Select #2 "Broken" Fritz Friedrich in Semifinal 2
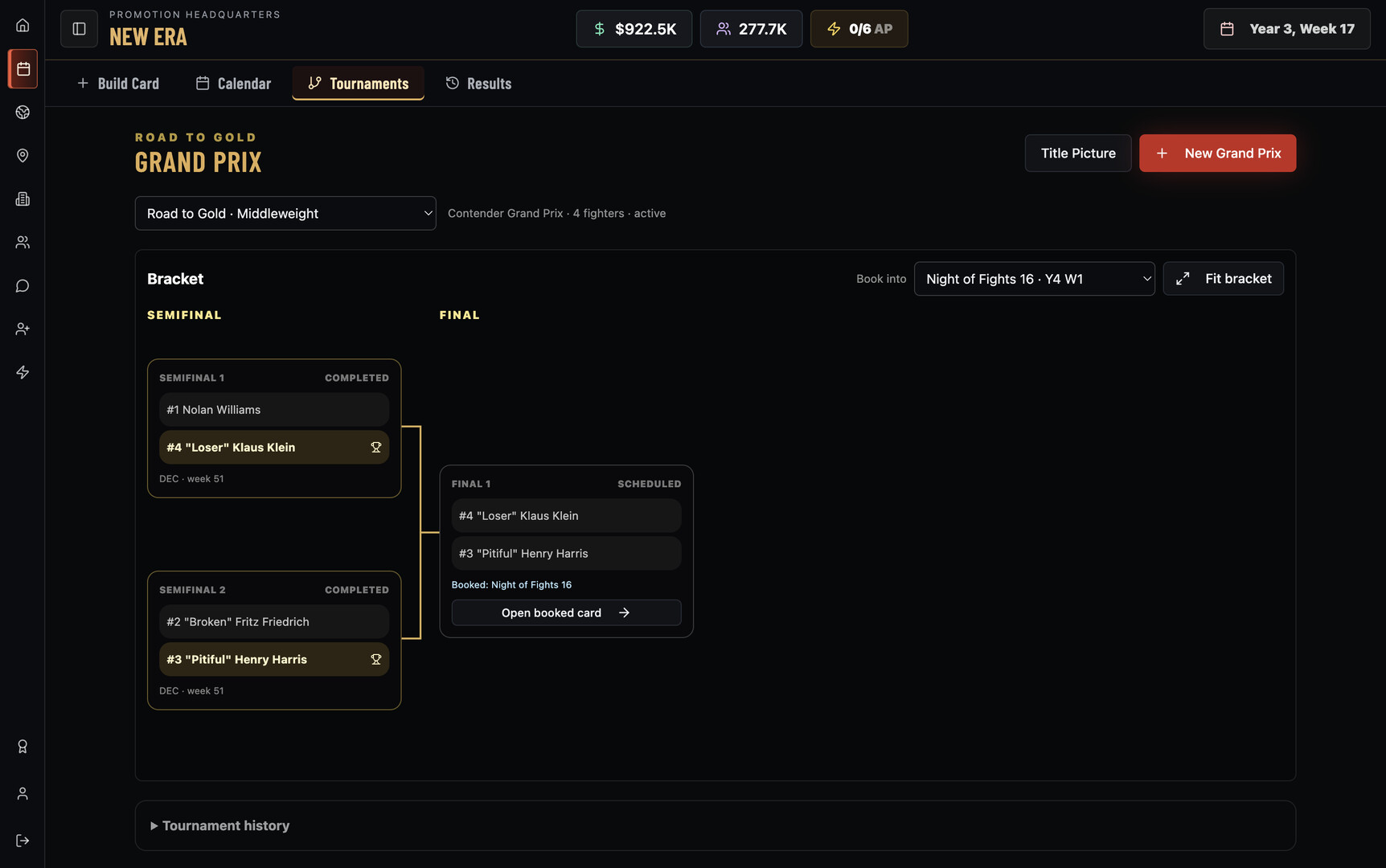 click(274, 622)
